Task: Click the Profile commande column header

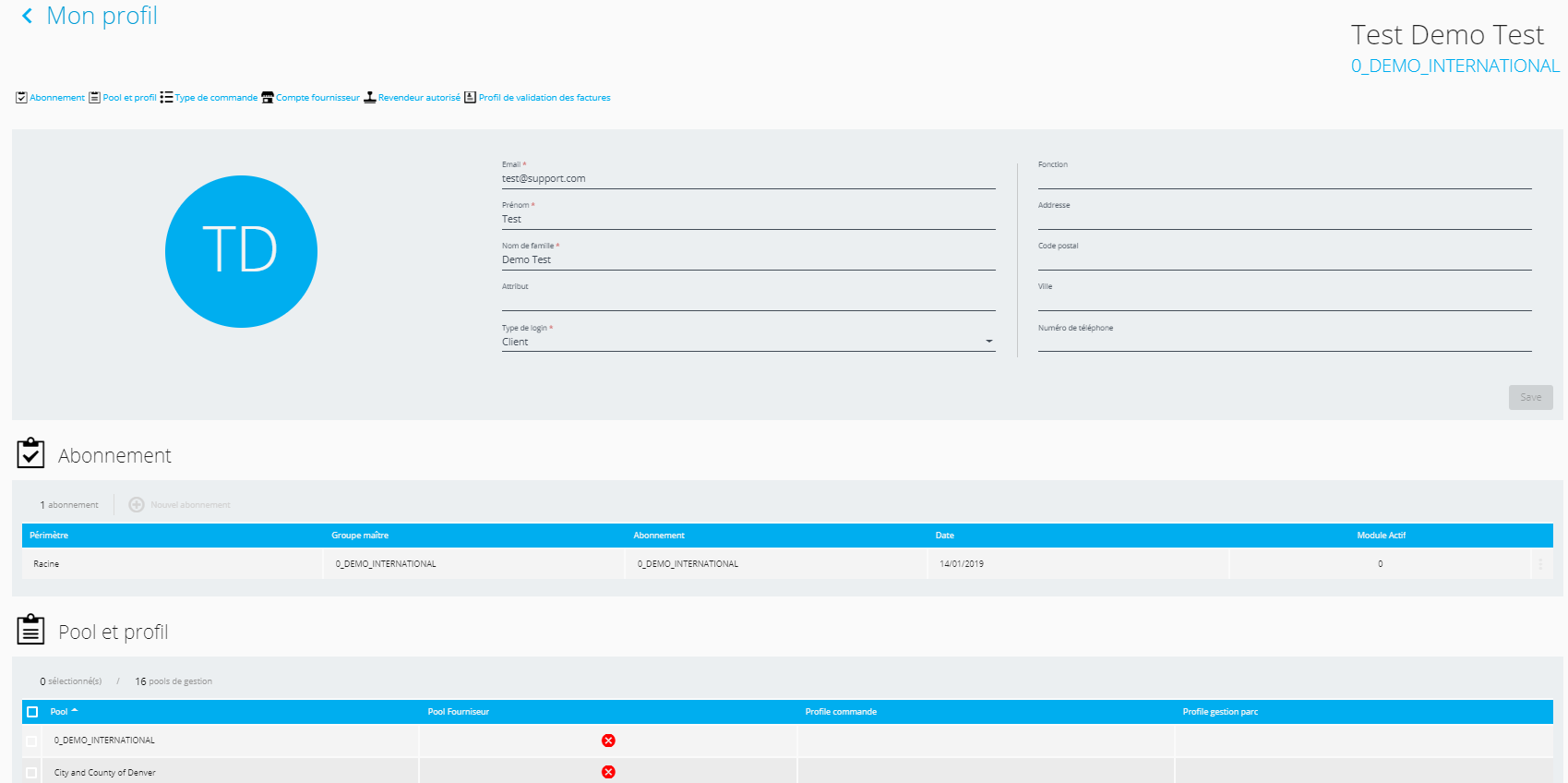Action: pyautogui.click(x=841, y=712)
